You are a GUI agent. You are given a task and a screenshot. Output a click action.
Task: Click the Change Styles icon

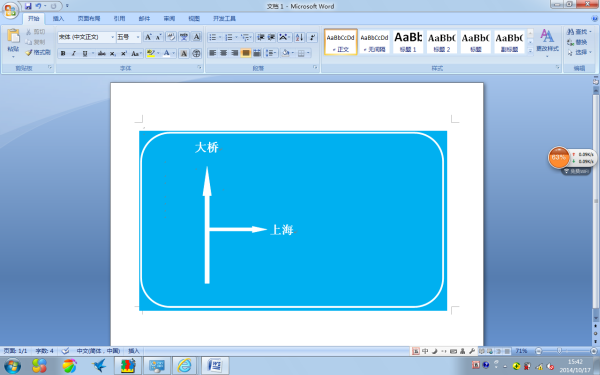point(547,42)
